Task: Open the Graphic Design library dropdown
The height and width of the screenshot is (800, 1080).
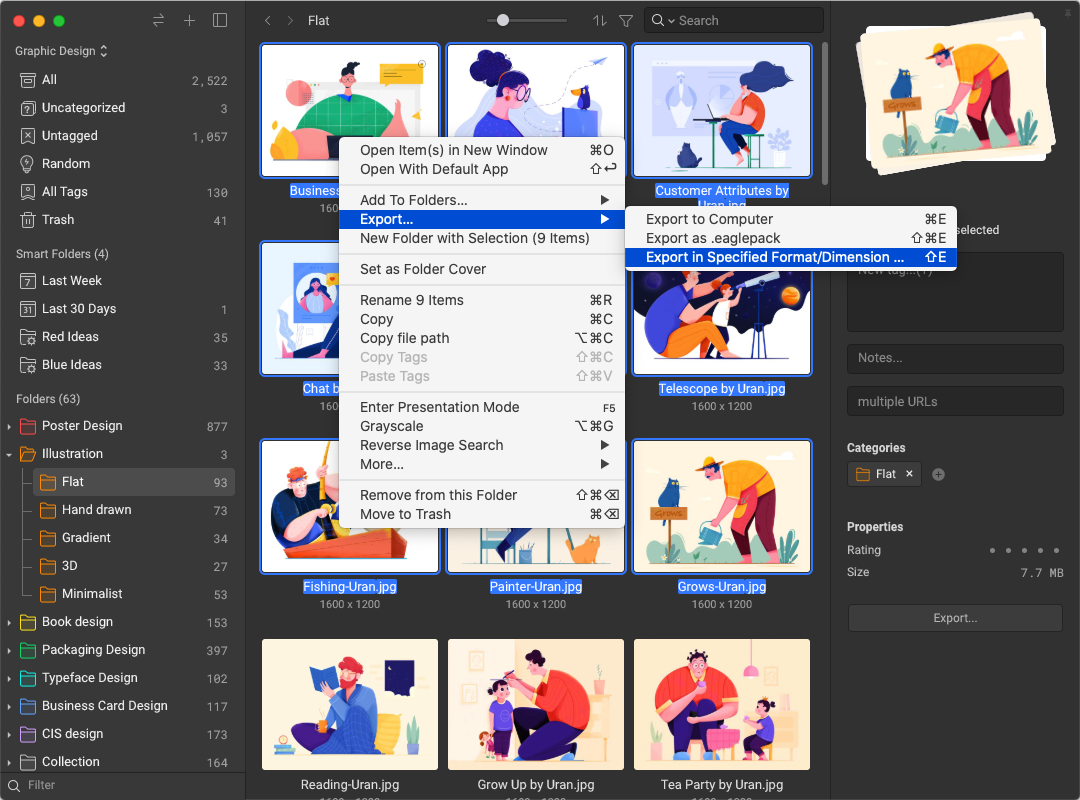Action: pyautogui.click(x=61, y=51)
